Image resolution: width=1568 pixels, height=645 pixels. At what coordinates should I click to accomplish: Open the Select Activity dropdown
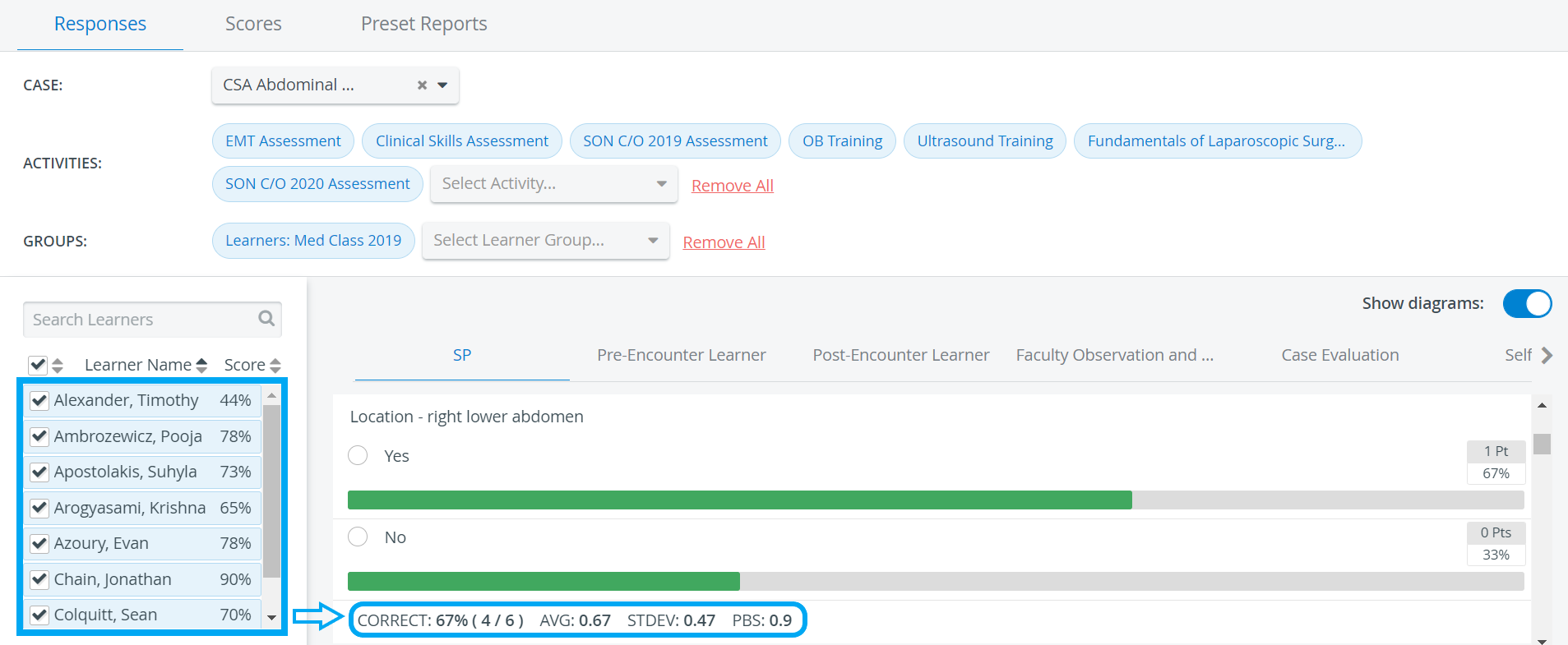[553, 184]
